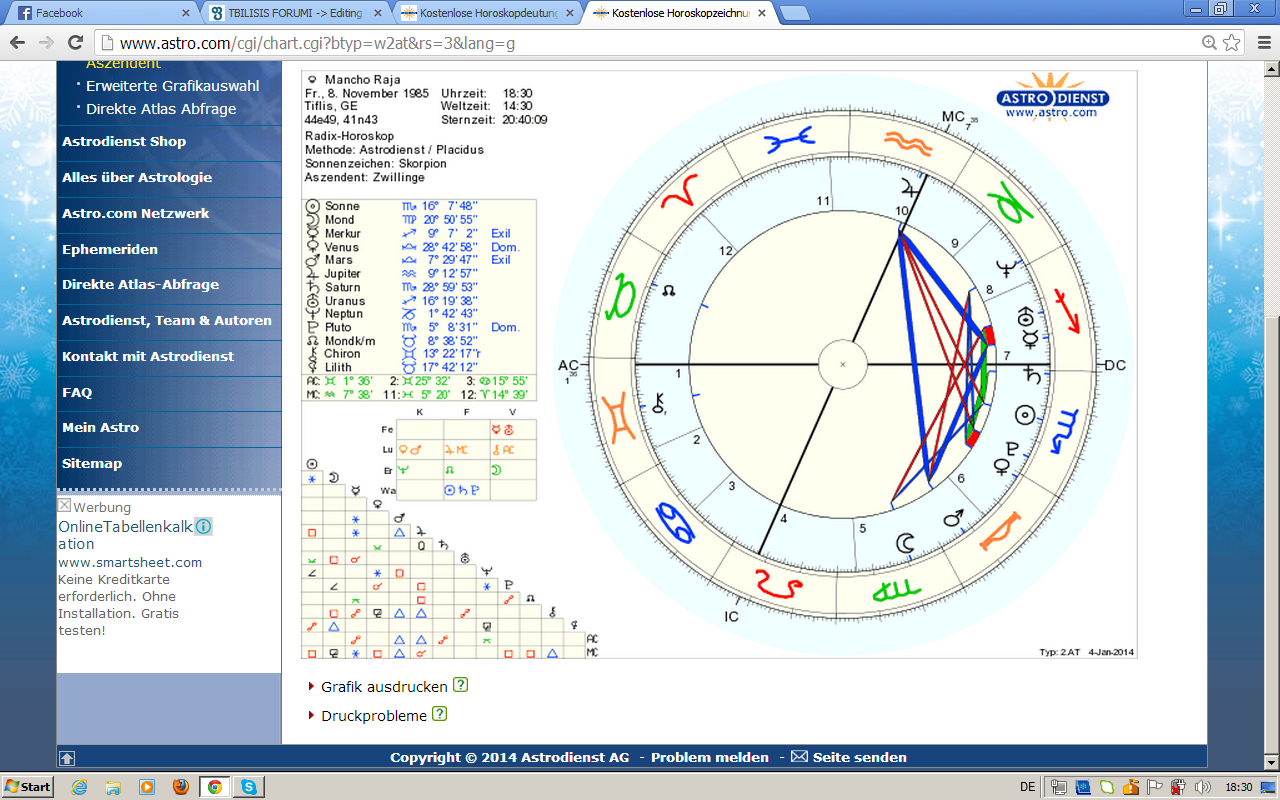This screenshot has width=1280, height=800.
Task: Open the Sitemap sidebar item
Action: [x=92, y=463]
